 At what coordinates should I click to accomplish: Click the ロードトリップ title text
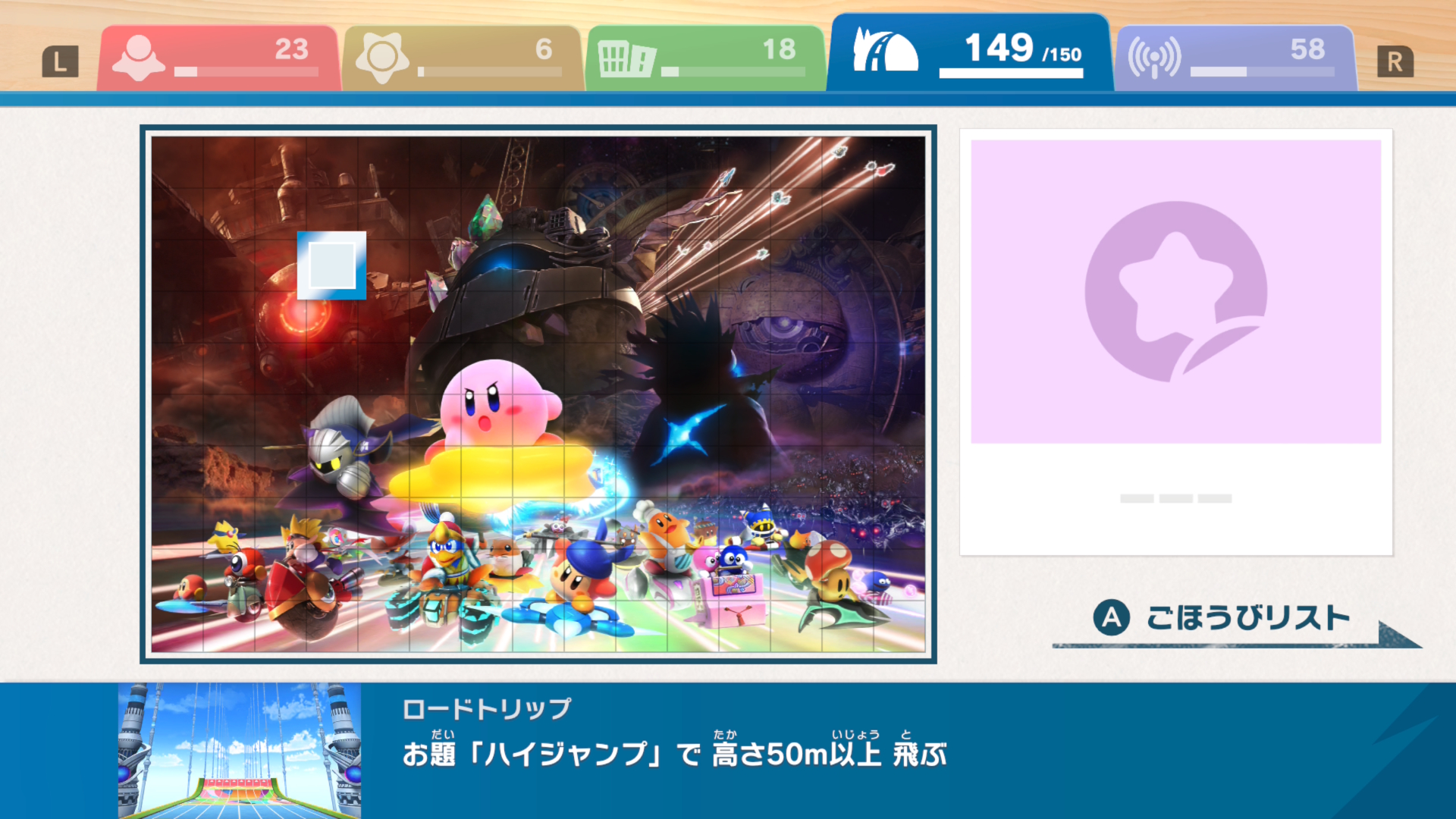coord(487,709)
